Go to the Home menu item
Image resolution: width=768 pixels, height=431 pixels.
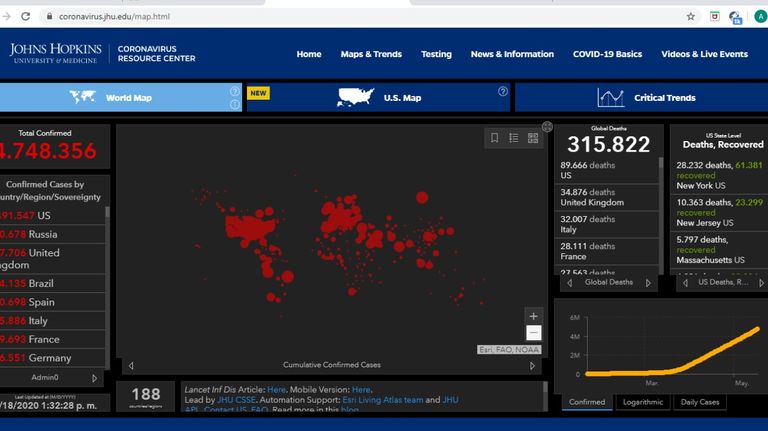(x=309, y=54)
